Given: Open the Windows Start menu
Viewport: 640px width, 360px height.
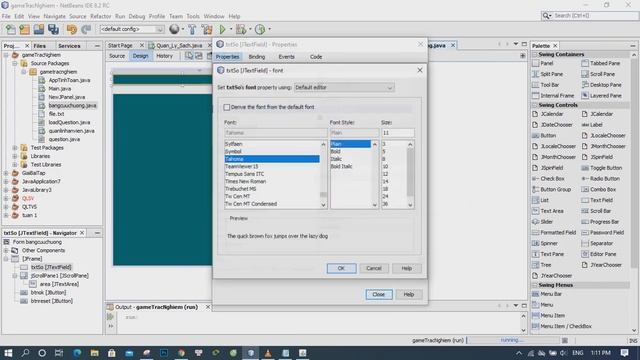Looking at the screenshot, I should click(8, 353).
